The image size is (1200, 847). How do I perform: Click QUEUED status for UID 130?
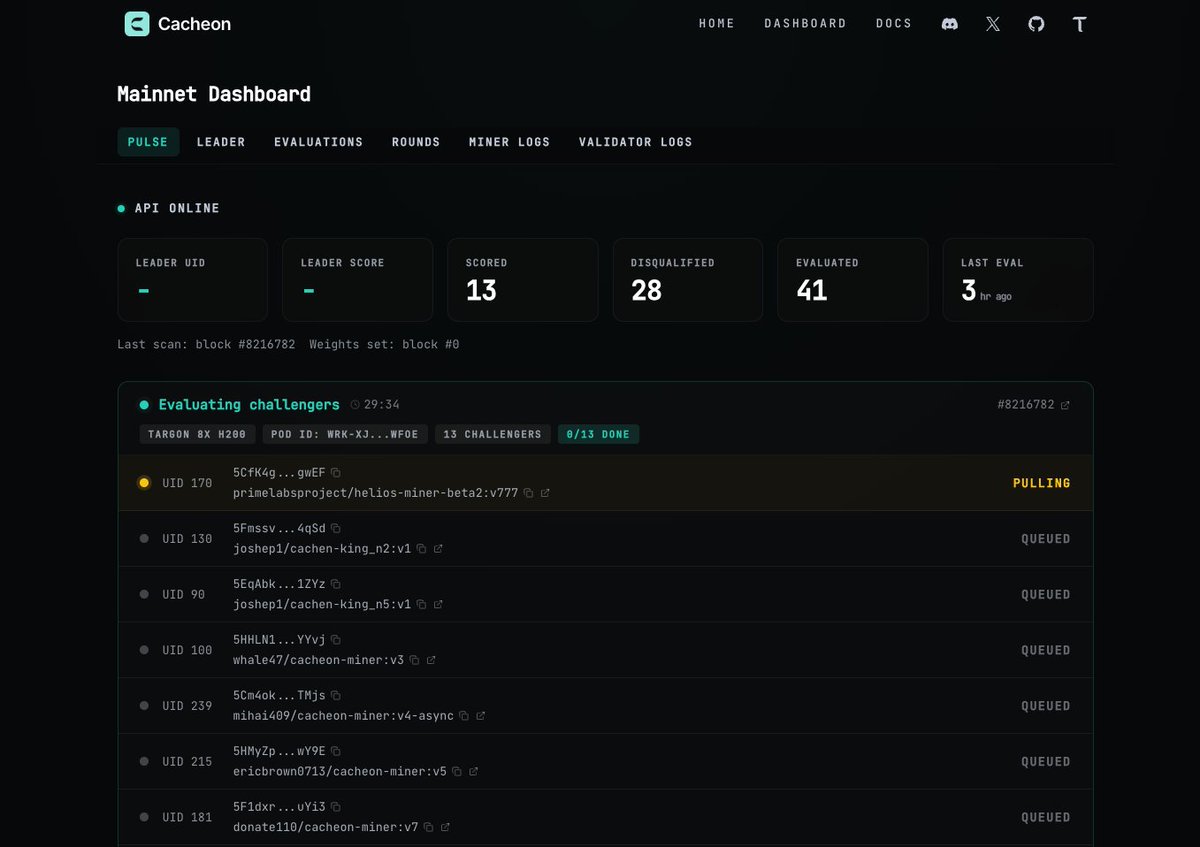(x=1046, y=539)
